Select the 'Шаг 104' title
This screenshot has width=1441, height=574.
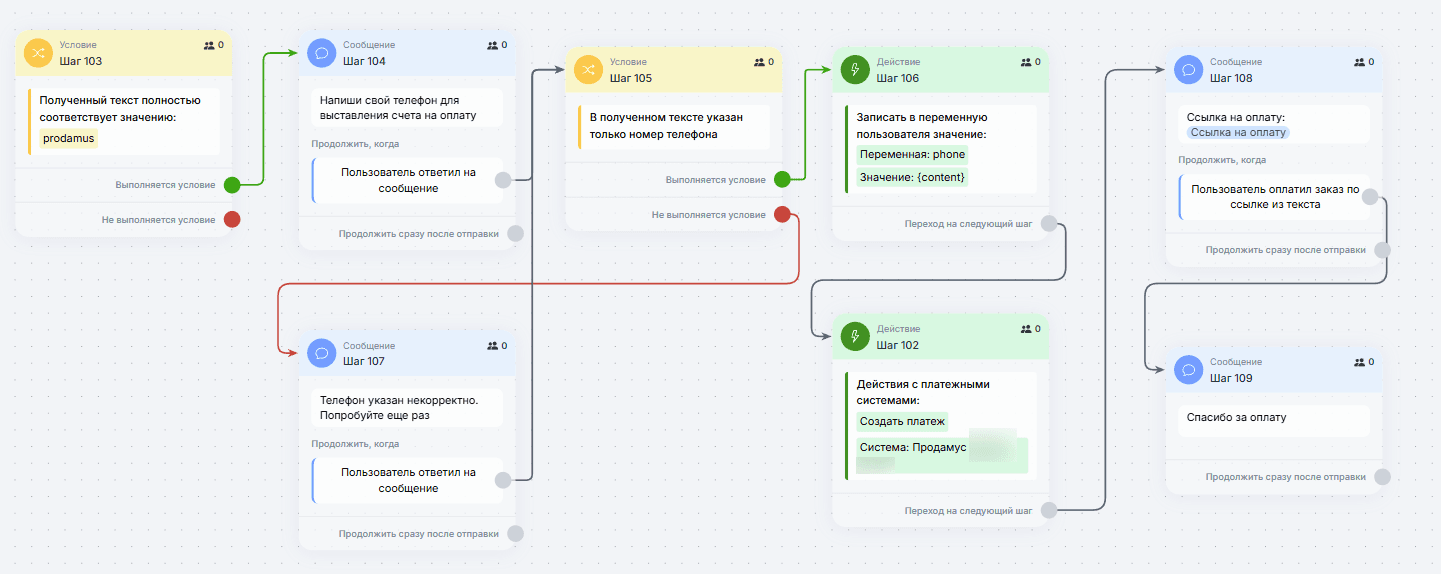[x=364, y=61]
